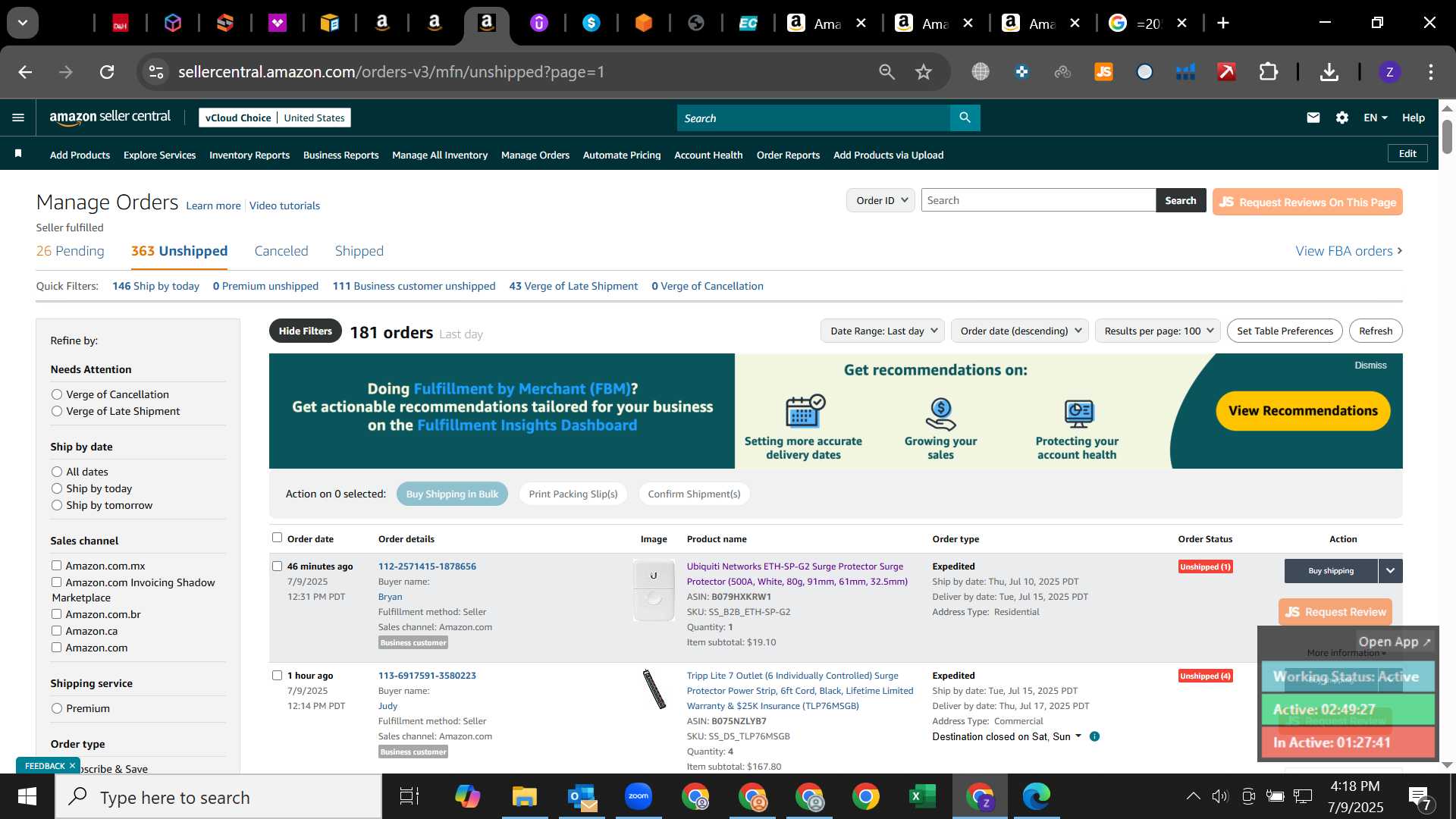Go back with the browser back arrow

tap(25, 72)
